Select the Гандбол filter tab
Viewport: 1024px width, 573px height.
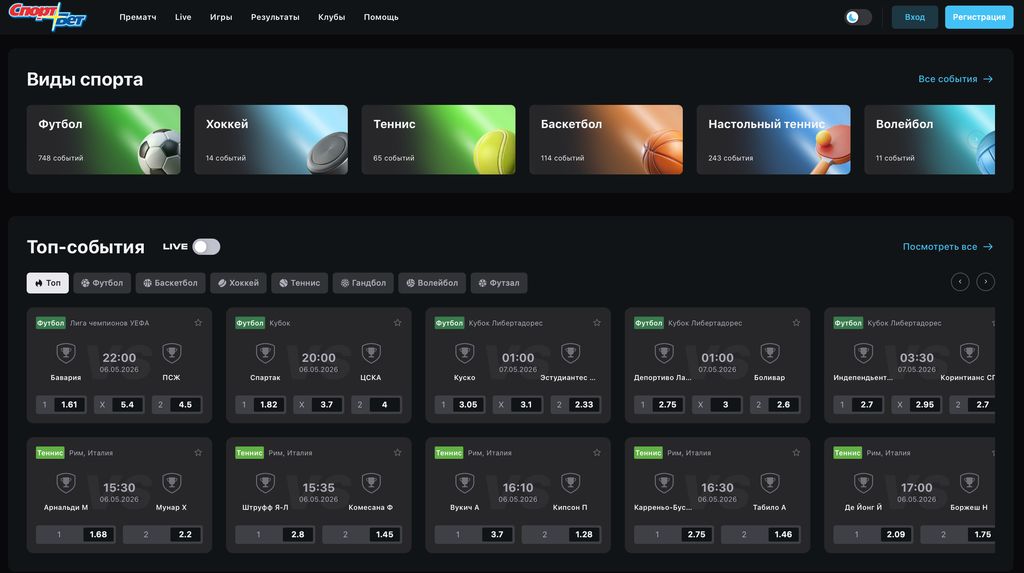[363, 283]
